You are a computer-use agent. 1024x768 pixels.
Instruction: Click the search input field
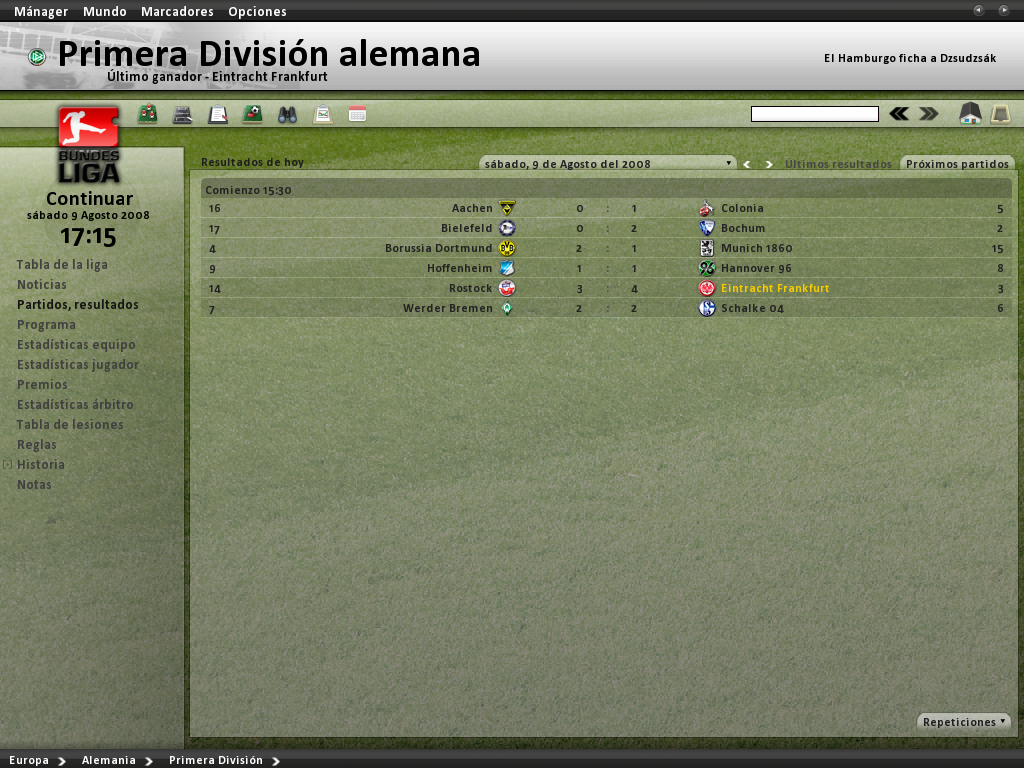coord(814,114)
